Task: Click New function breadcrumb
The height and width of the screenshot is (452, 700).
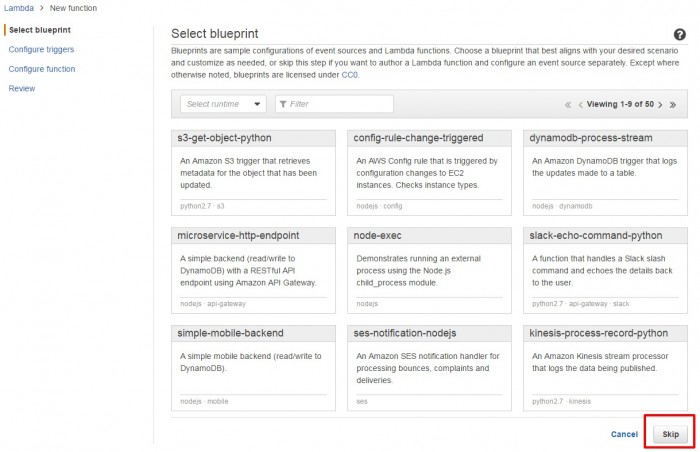Action: [x=73, y=8]
